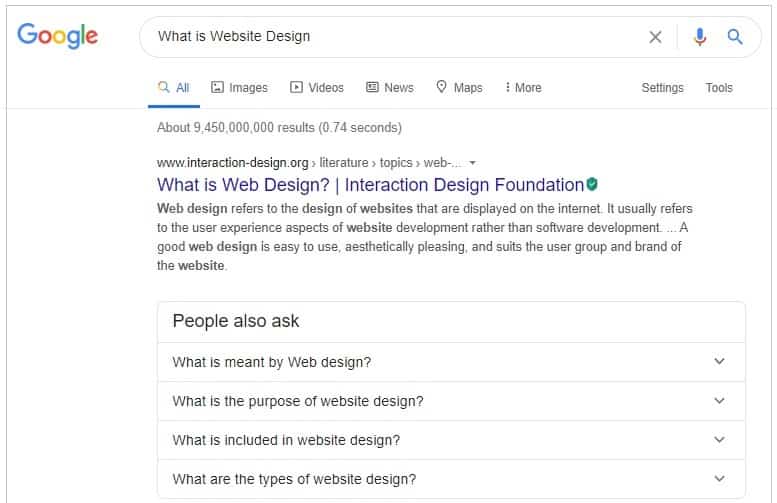Submit search with the magnifying glass icon
777x503 pixels.
pos(735,37)
